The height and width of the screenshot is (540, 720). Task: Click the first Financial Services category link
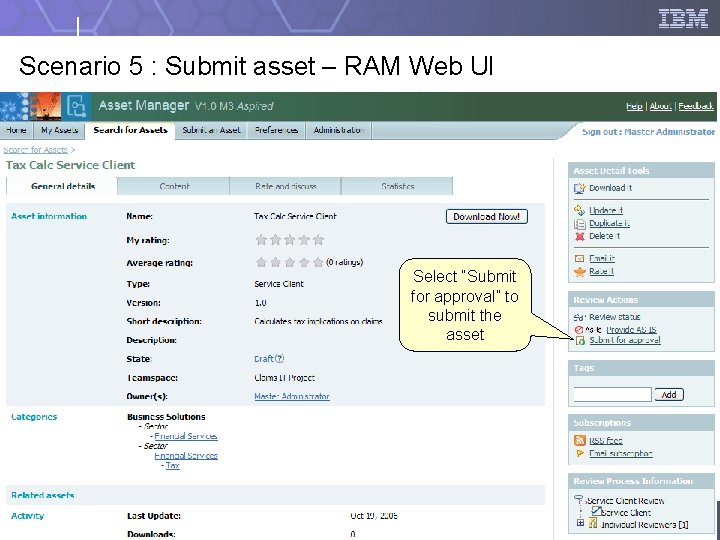click(186, 436)
